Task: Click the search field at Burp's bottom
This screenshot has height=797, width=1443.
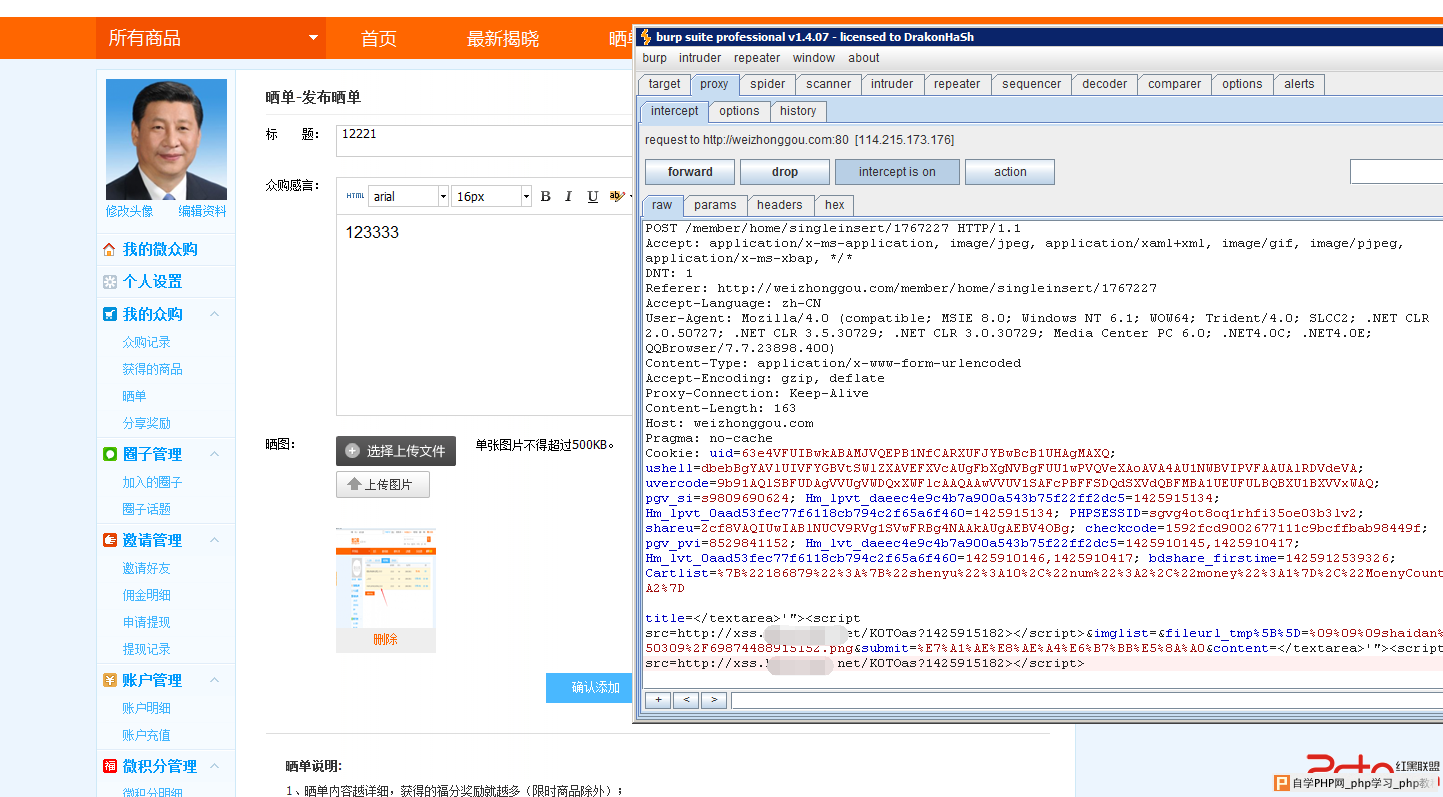Action: [1086, 700]
